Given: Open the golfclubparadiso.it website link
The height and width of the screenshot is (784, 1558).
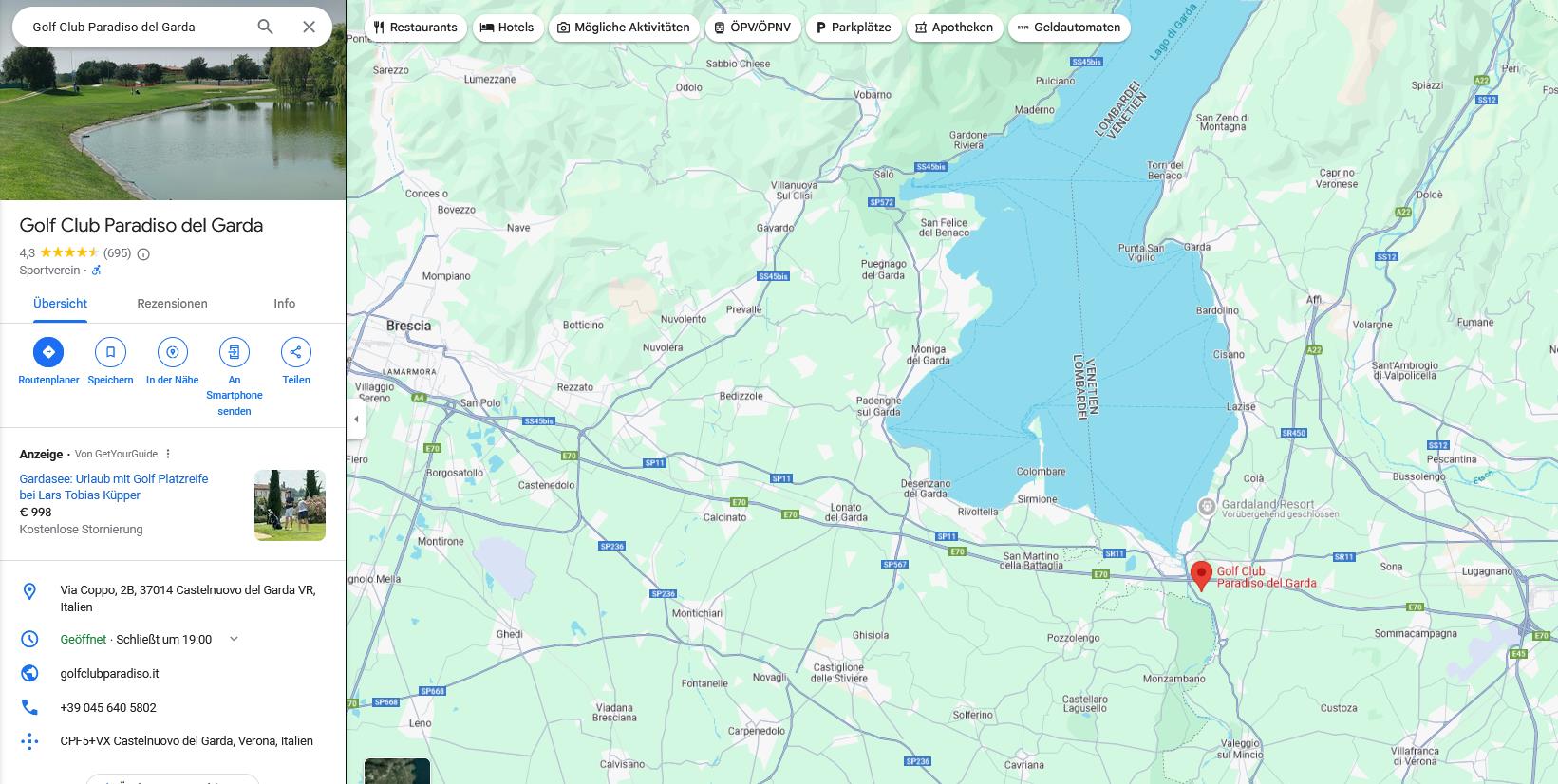Looking at the screenshot, I should [109, 673].
